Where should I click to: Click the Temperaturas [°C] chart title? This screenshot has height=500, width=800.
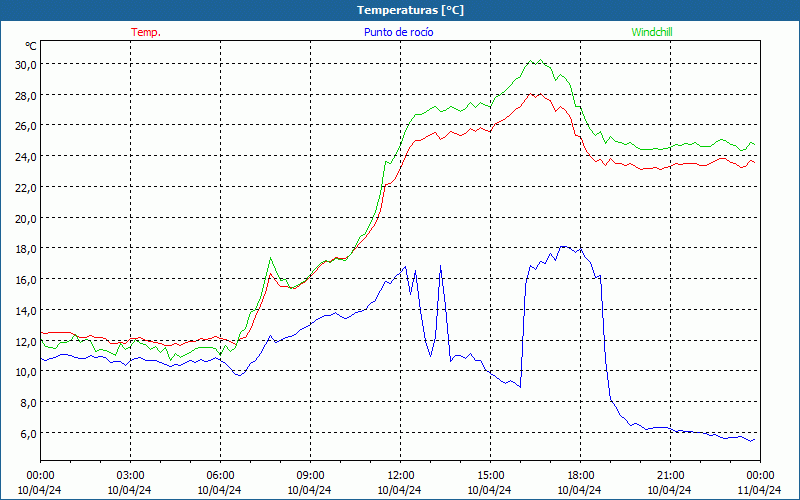pos(410,10)
